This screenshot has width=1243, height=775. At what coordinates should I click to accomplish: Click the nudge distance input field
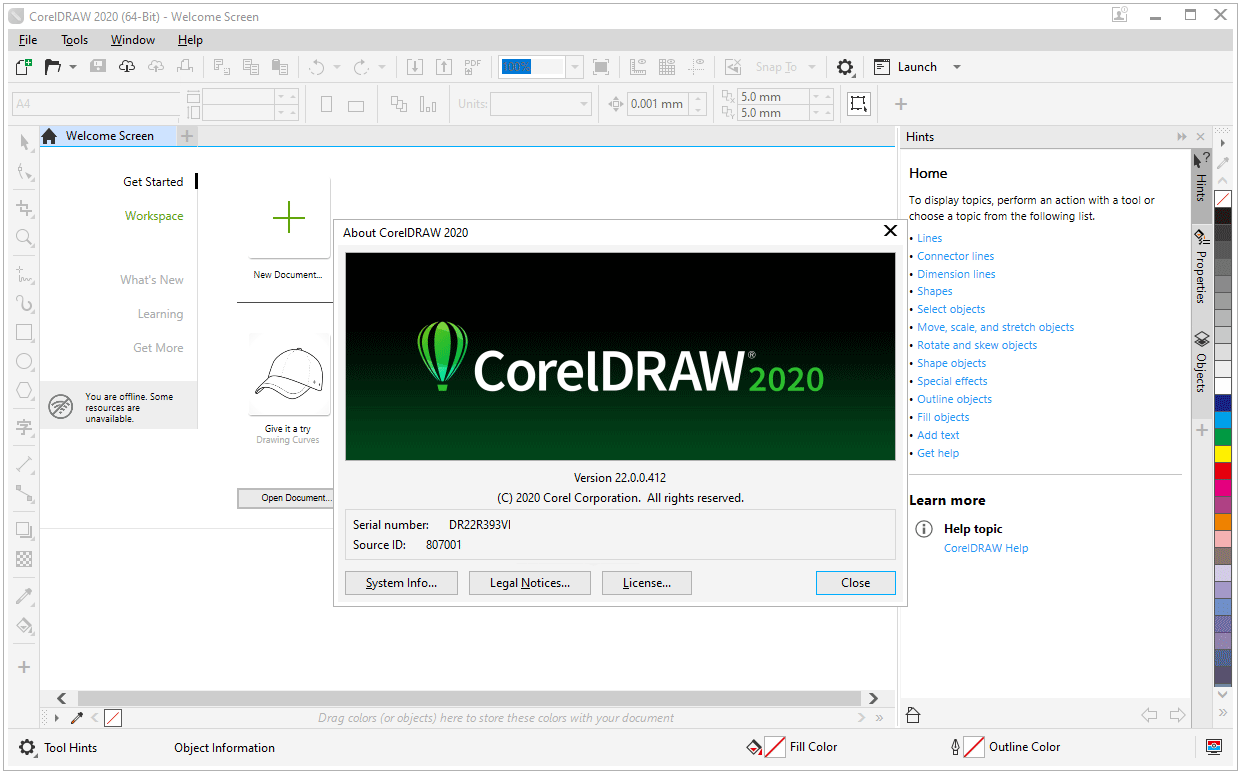(657, 104)
